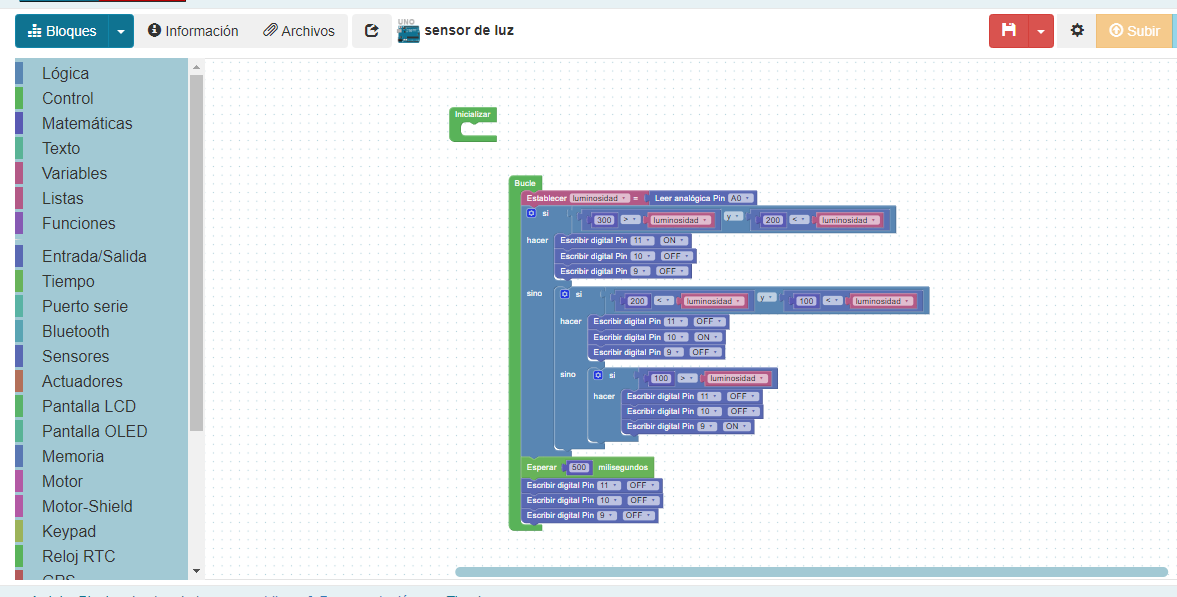Click the third nested si gear icon

(x=598, y=375)
